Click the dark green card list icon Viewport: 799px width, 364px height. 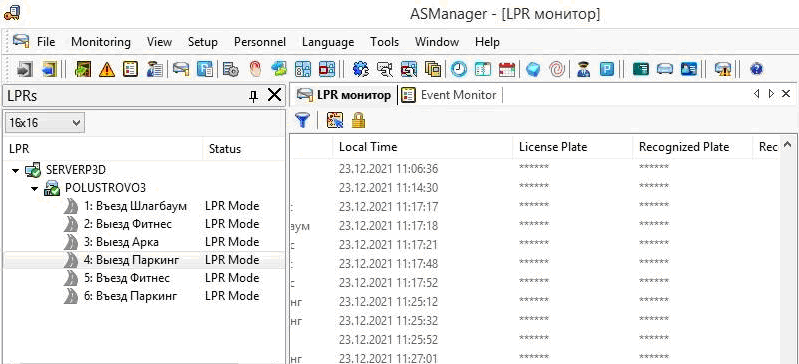(641, 69)
